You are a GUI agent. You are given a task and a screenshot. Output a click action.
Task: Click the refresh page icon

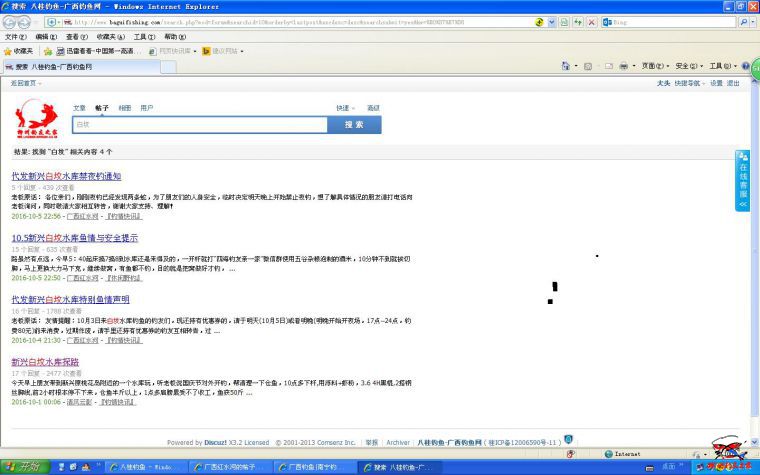click(x=578, y=22)
